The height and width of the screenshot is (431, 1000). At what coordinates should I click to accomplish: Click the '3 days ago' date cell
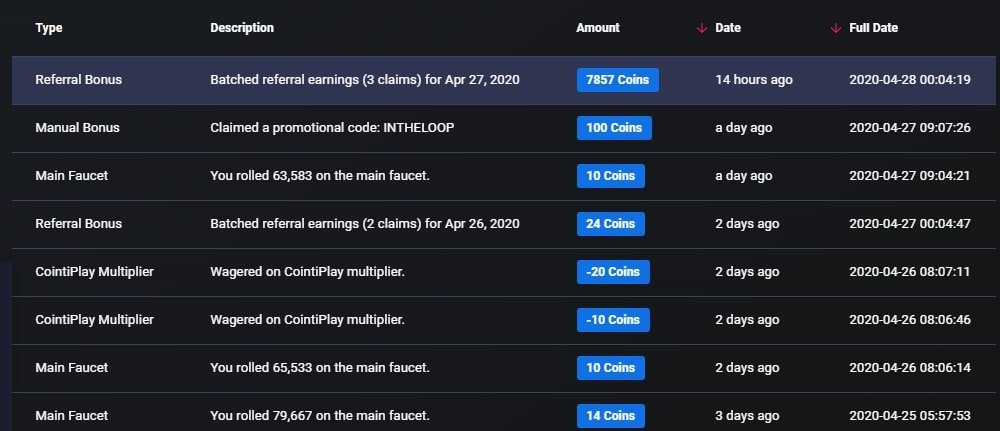[x=747, y=416]
